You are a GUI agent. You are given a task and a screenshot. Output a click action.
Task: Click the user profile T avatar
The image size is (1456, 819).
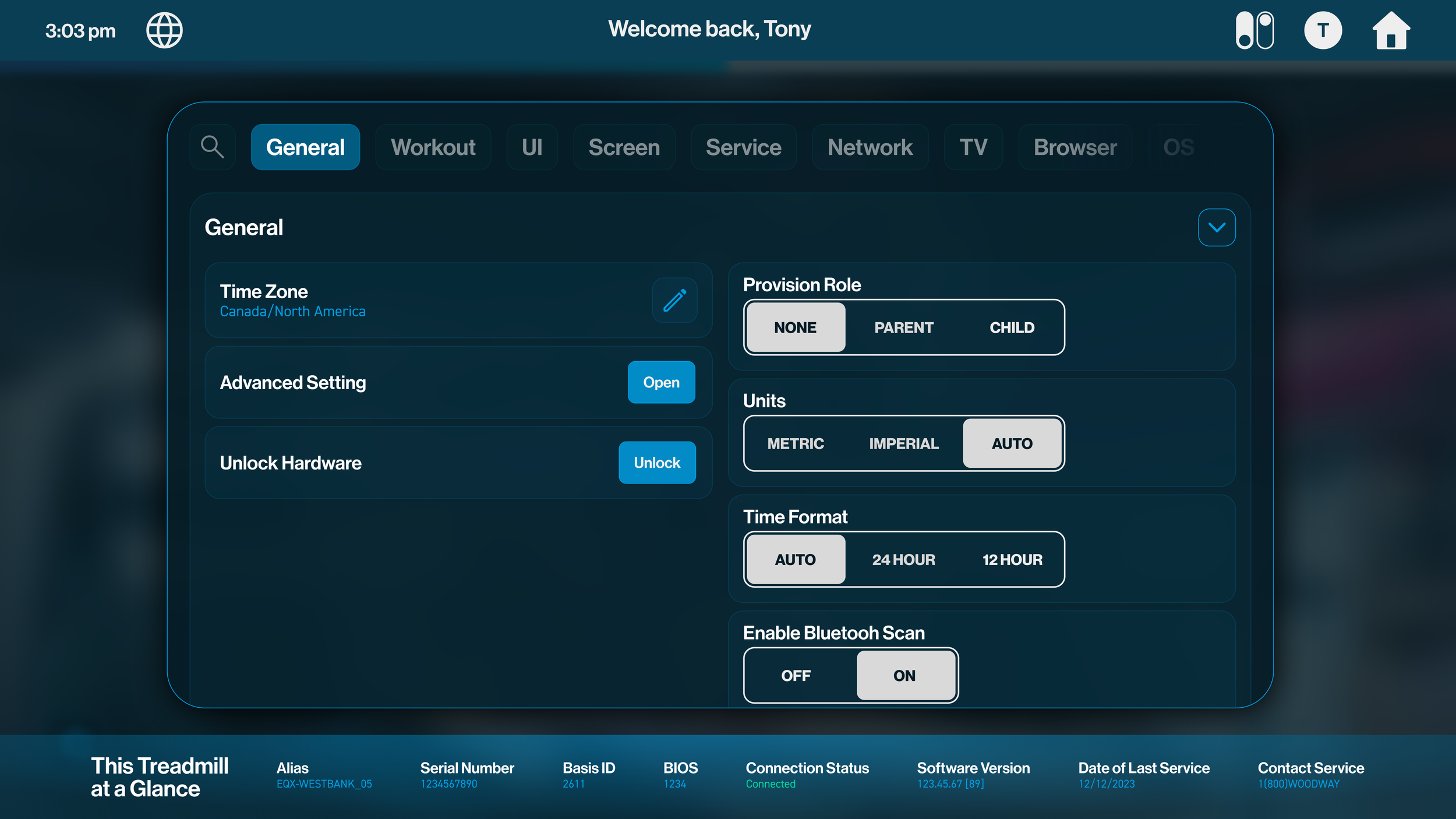pyautogui.click(x=1323, y=30)
